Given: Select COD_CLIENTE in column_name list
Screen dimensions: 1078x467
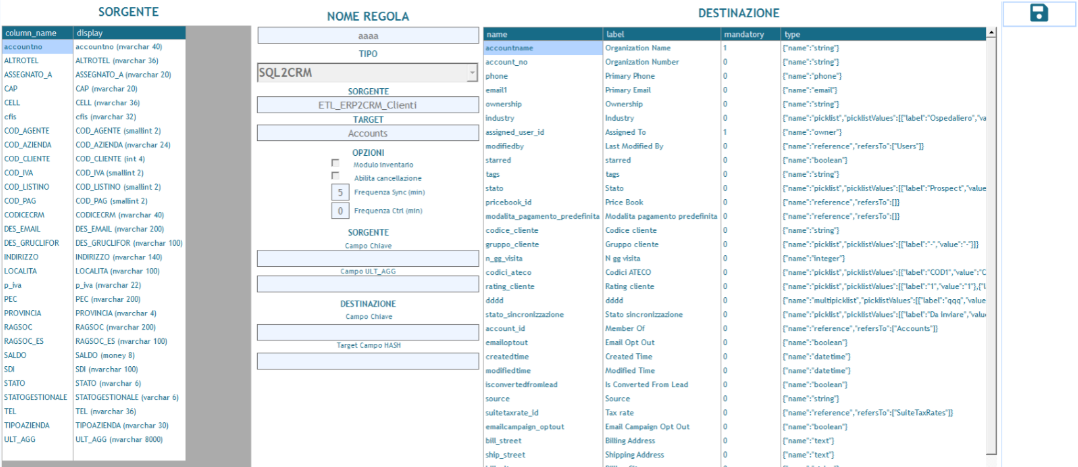Looking at the screenshot, I should pos(37,159).
